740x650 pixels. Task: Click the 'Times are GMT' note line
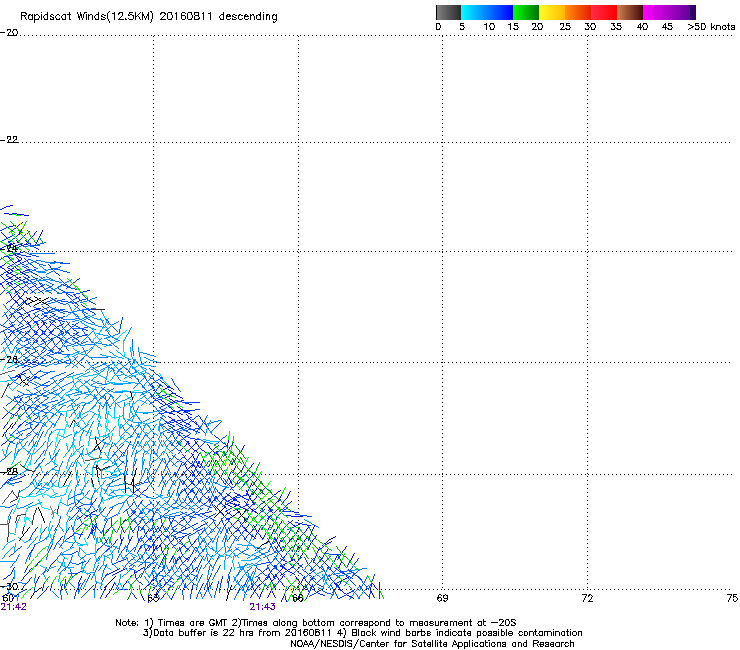coord(316,623)
